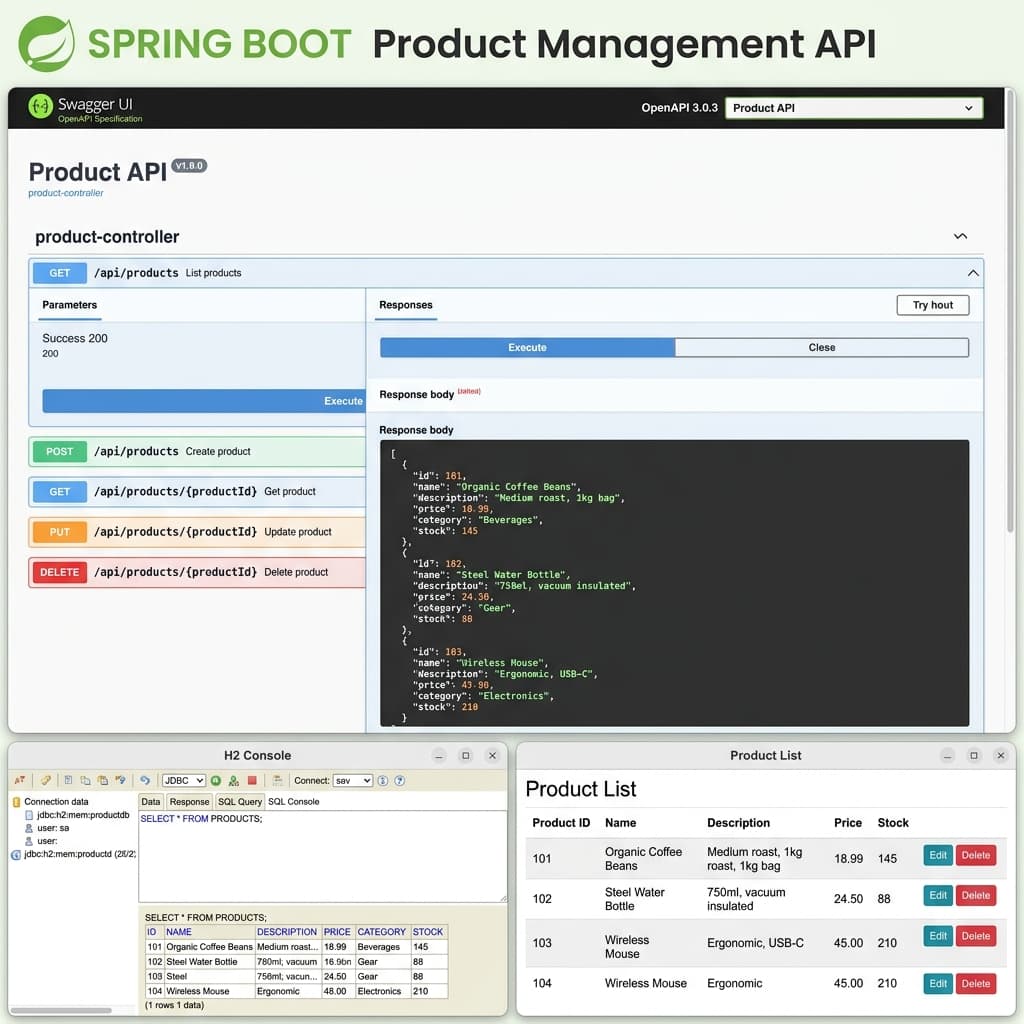The width and height of the screenshot is (1024, 1024).
Task: Click the paste clipboard icon in H2 toolbar
Action: (x=103, y=780)
